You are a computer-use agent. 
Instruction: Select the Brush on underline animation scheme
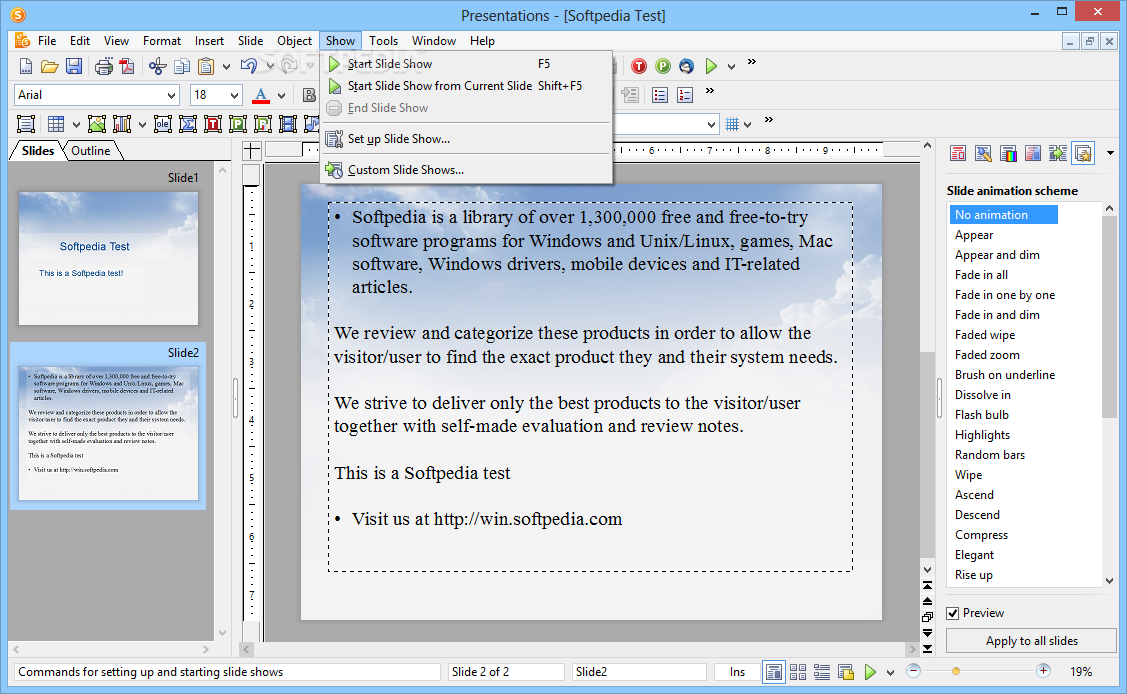(1005, 375)
